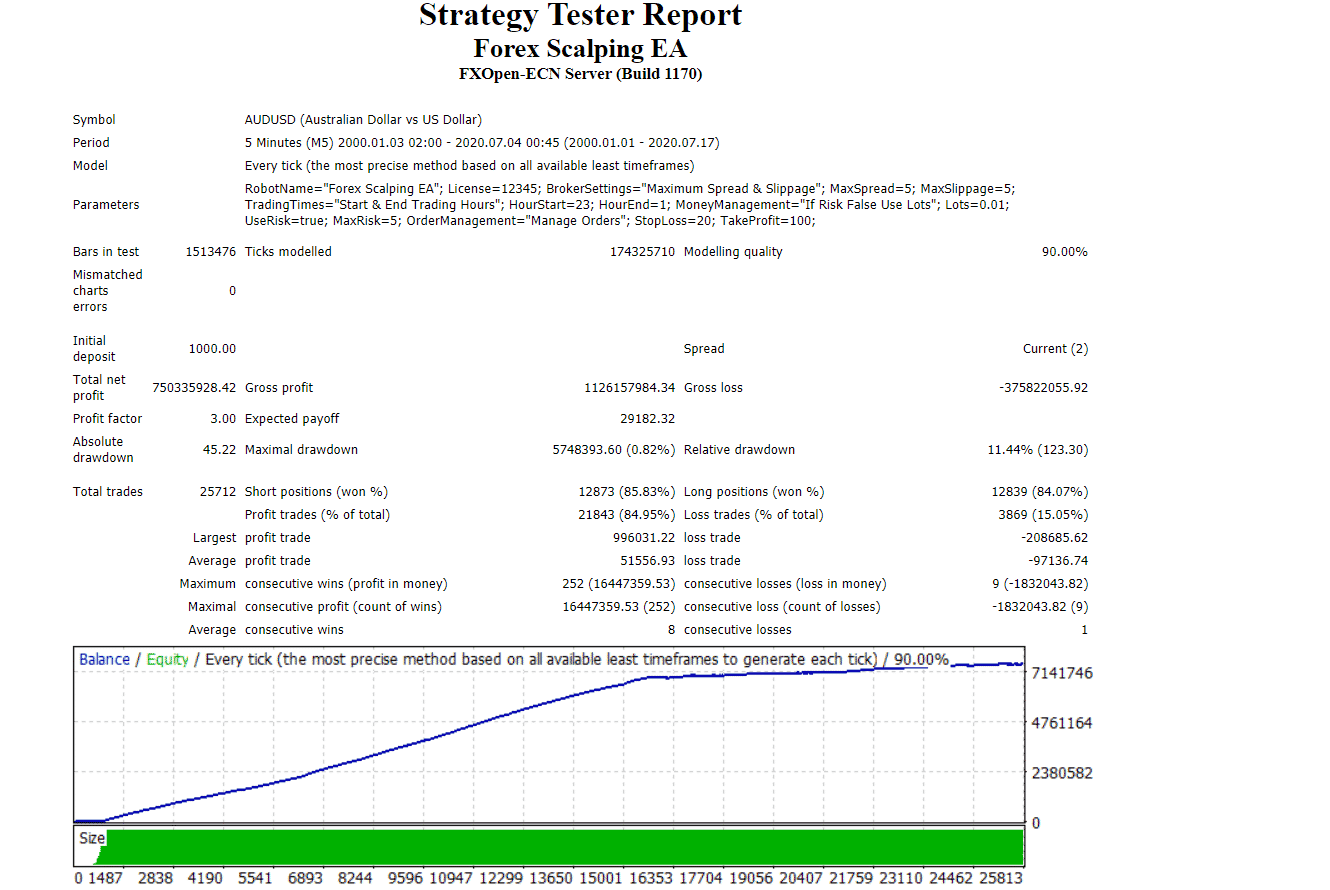Click Average loss trade value -97136.74
Image resolution: width=1330 pixels, height=890 pixels.
(x=1058, y=561)
